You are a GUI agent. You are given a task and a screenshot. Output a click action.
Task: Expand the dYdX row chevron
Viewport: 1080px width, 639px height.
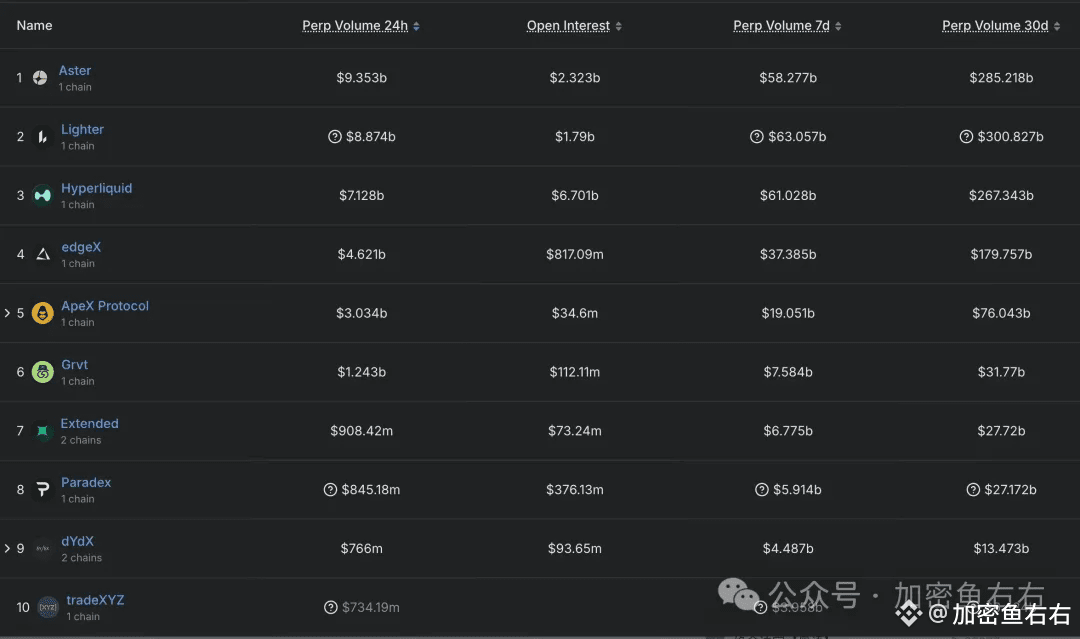[x=7, y=548]
